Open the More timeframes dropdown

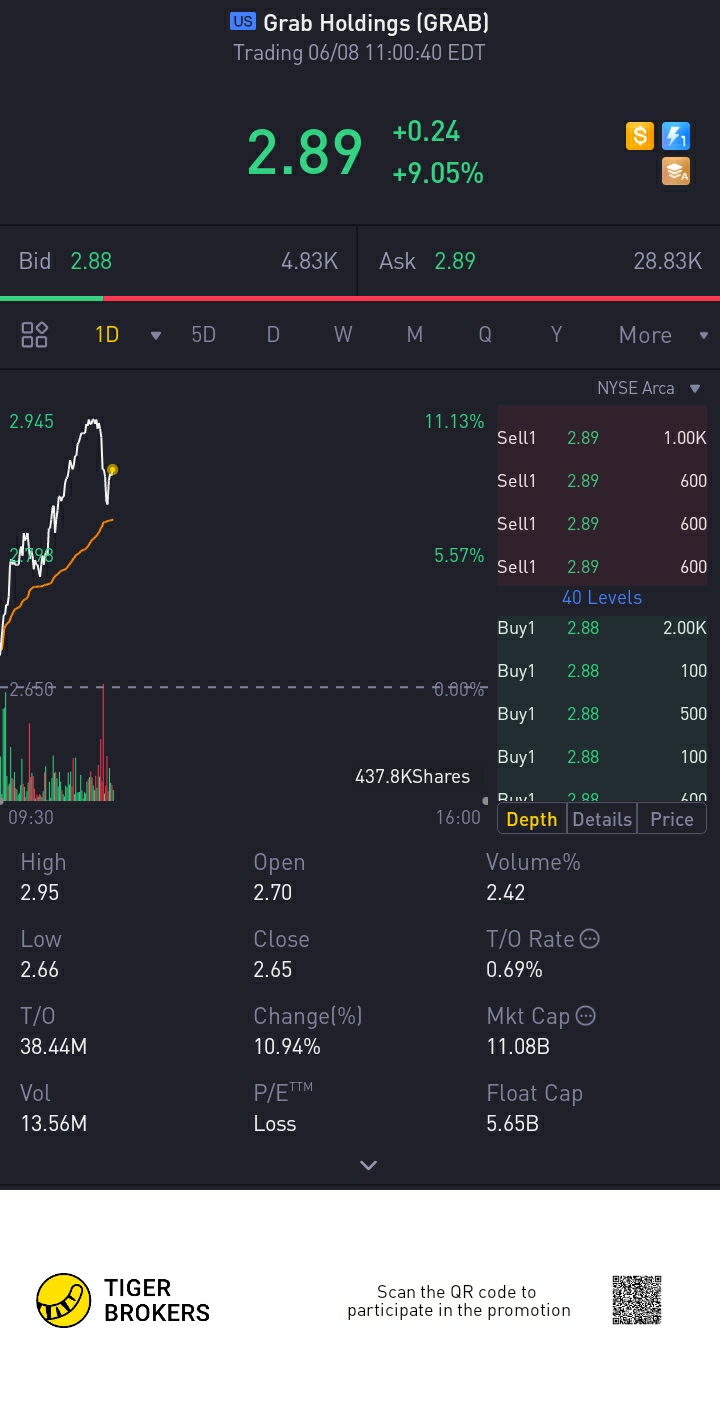pyautogui.click(x=663, y=335)
